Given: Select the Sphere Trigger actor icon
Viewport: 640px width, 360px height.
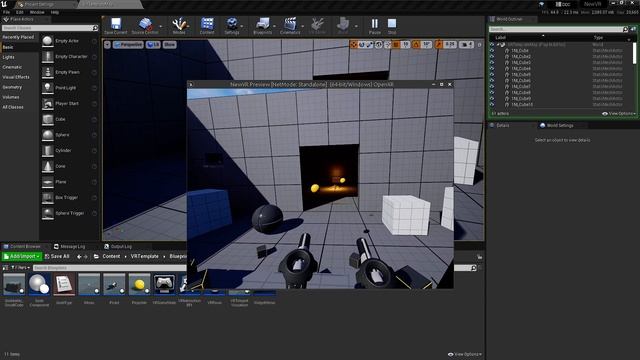Looking at the screenshot, I should point(47,213).
